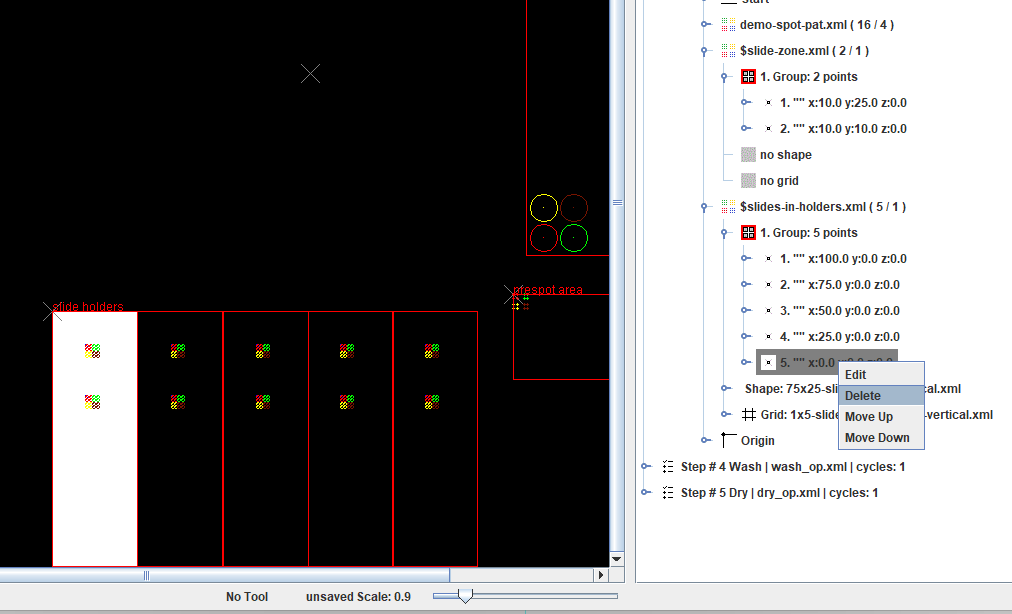The width and height of the screenshot is (1012, 614).
Task: Choose Delete from the context menu
Action: pos(863,396)
